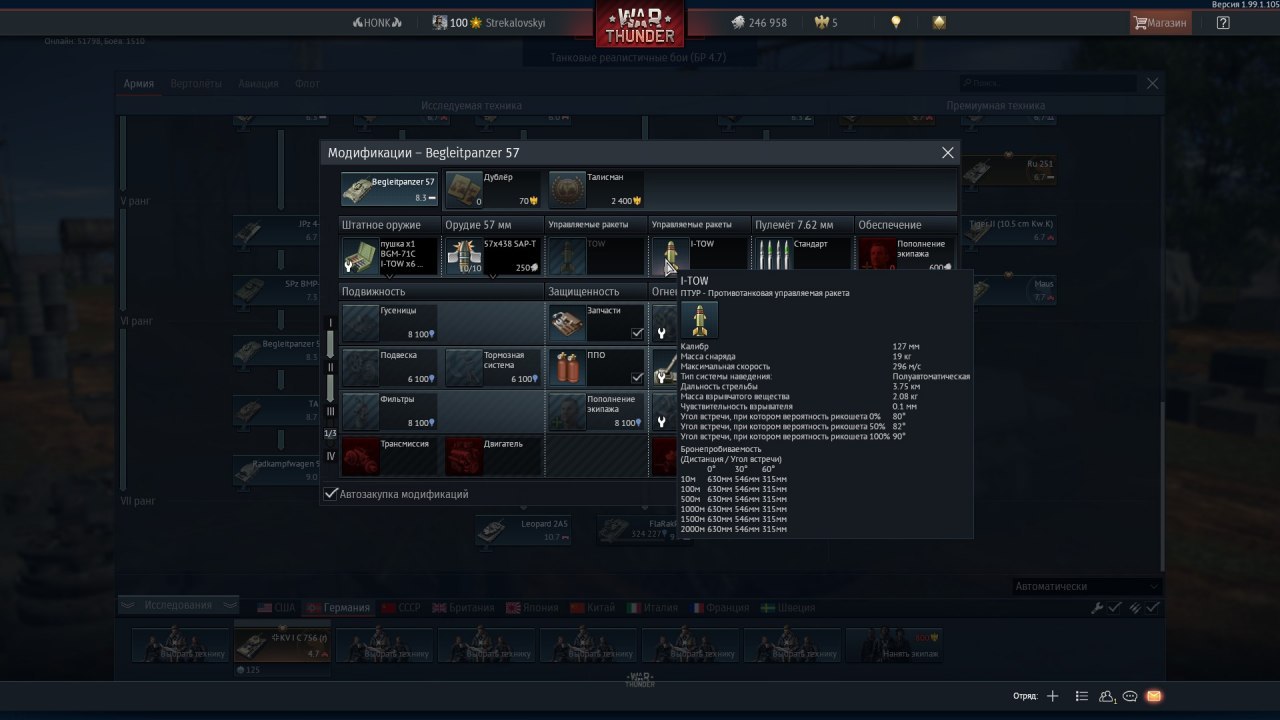Open the chat bubble icon
Image resolution: width=1280 pixels, height=720 pixels.
(x=1130, y=696)
